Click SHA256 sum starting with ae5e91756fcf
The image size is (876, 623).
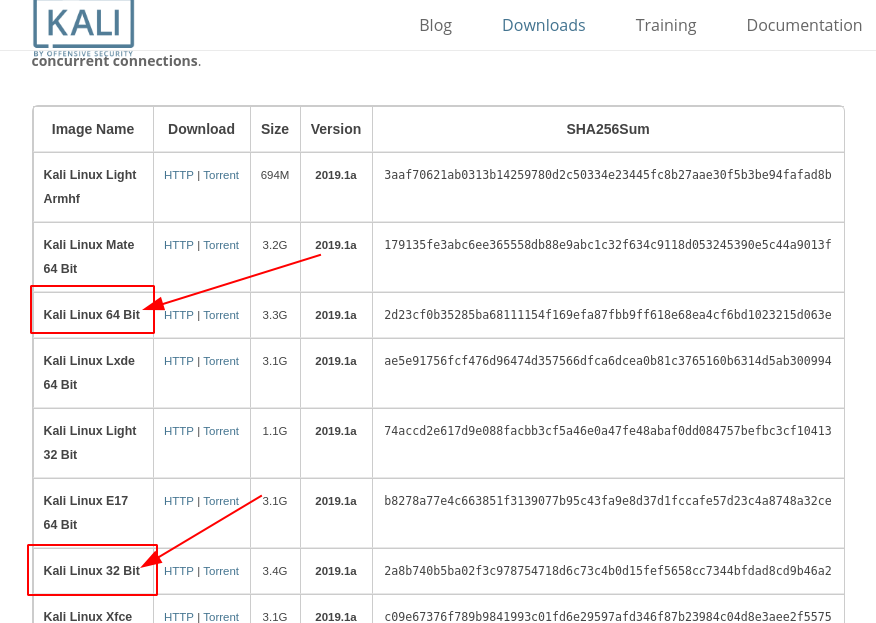[x=608, y=361]
